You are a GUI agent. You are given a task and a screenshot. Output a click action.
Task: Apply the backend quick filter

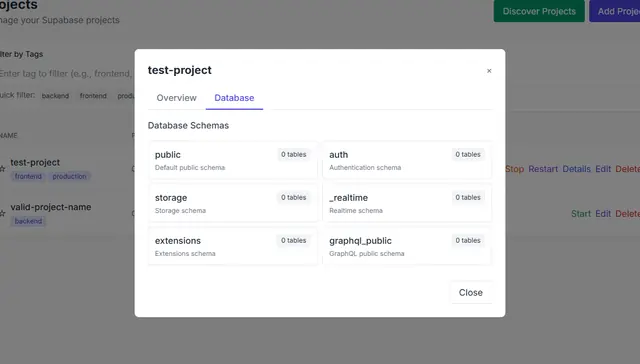55,96
